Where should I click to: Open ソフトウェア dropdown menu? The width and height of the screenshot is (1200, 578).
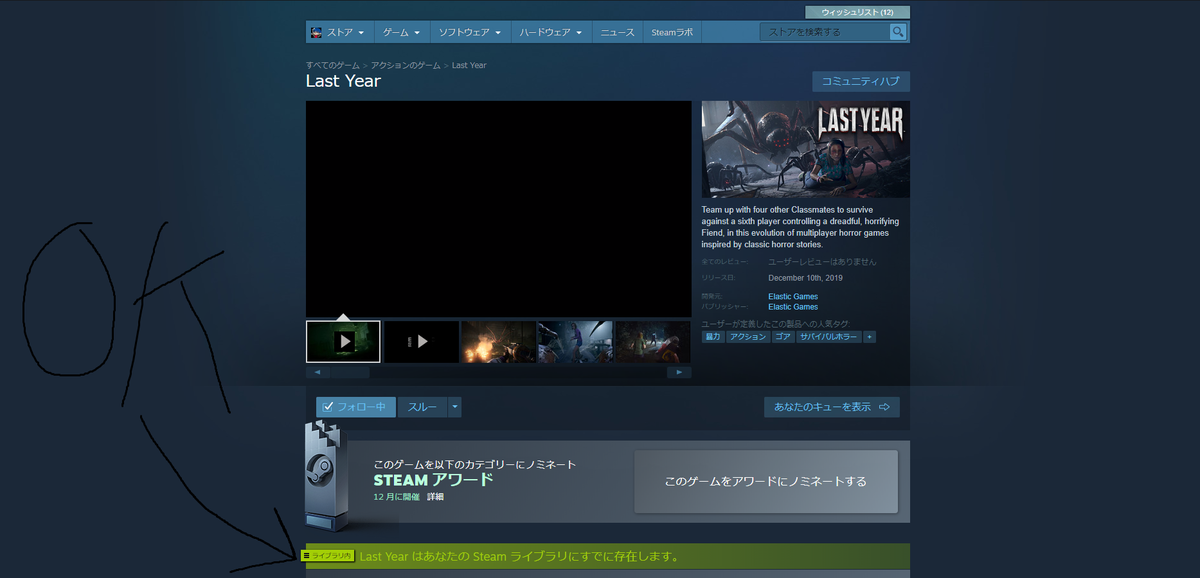point(470,32)
